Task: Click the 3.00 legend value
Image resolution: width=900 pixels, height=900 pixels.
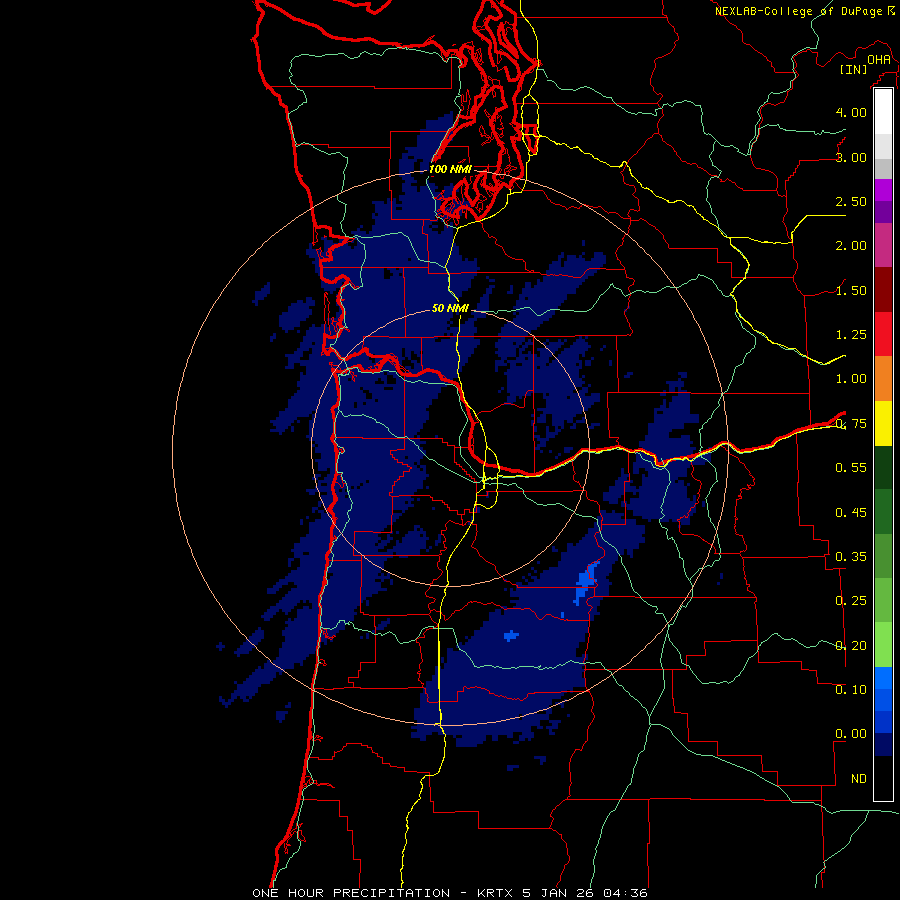Action: (851, 157)
